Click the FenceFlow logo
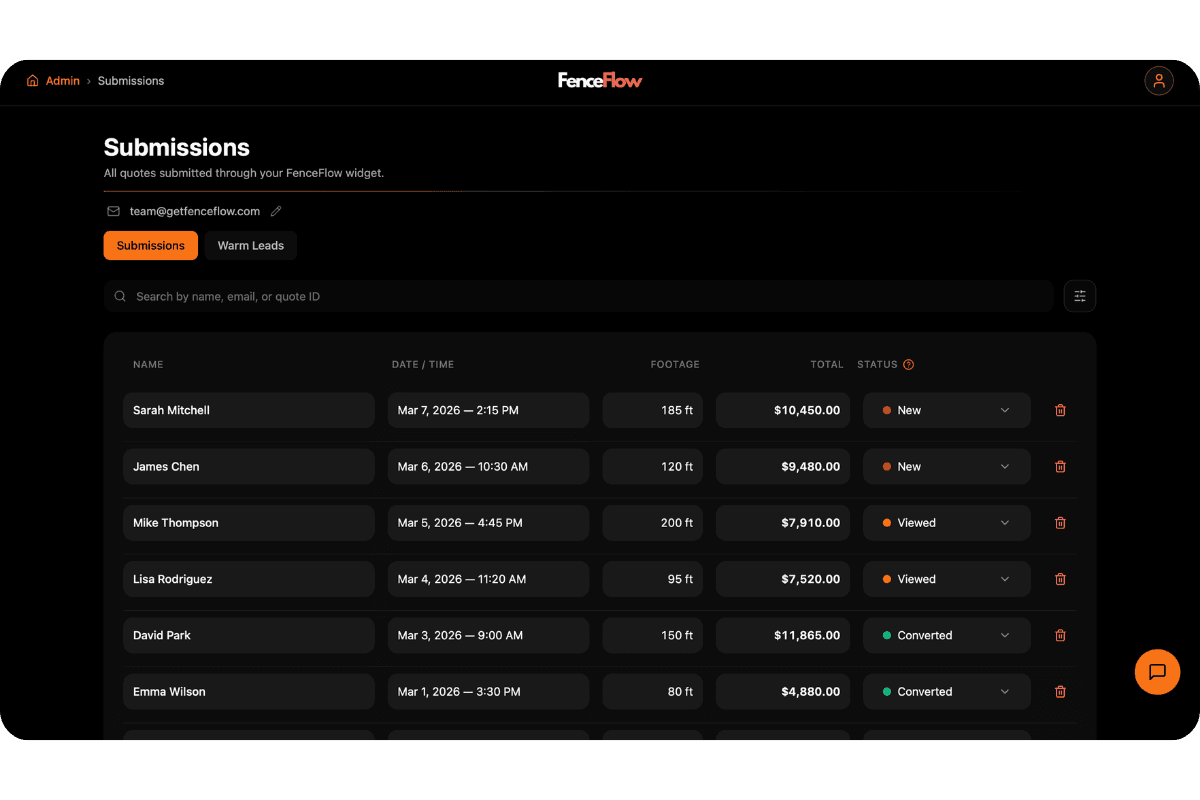 (x=600, y=80)
